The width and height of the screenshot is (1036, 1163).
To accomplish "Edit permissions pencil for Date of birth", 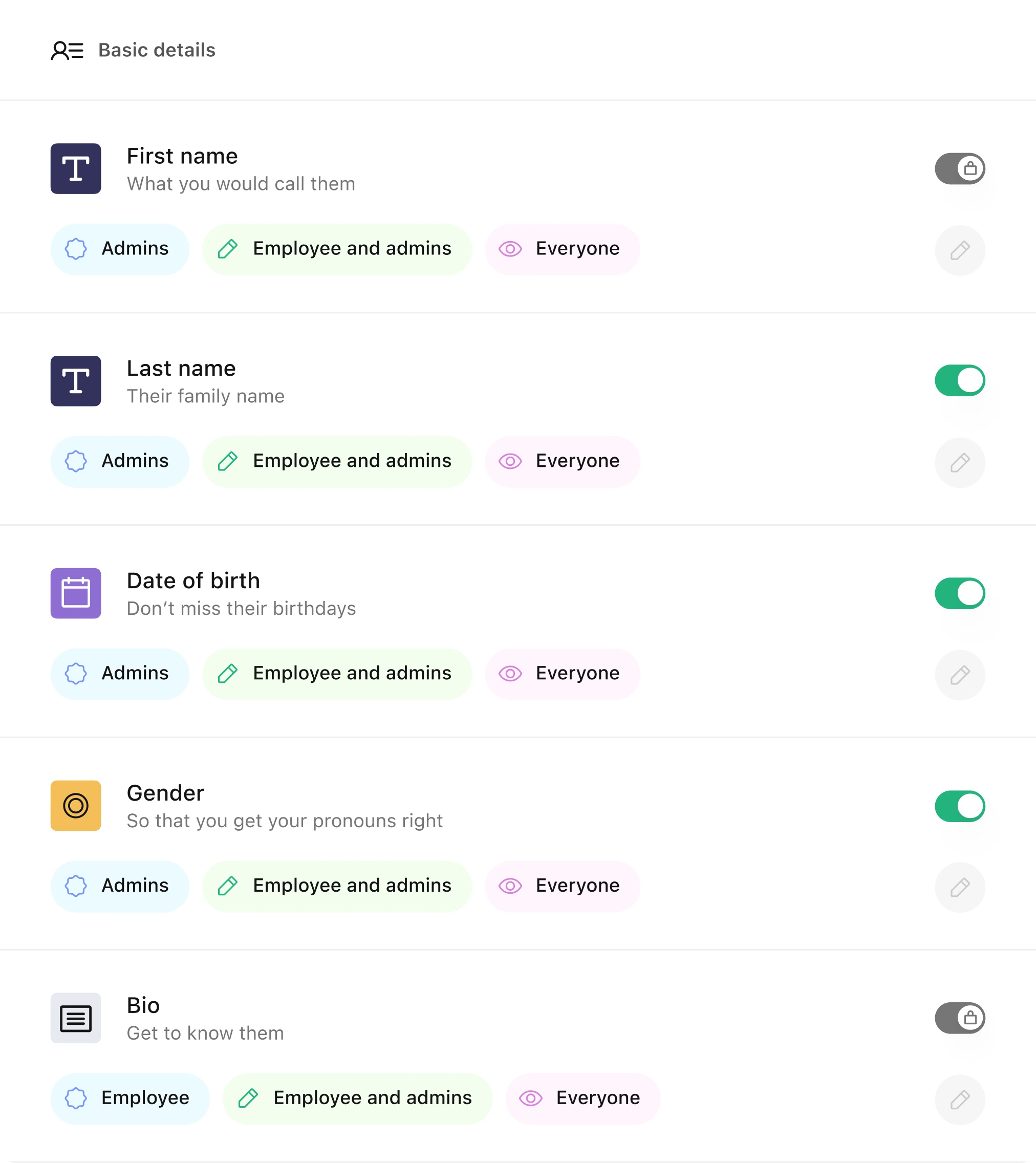I will pos(960,675).
